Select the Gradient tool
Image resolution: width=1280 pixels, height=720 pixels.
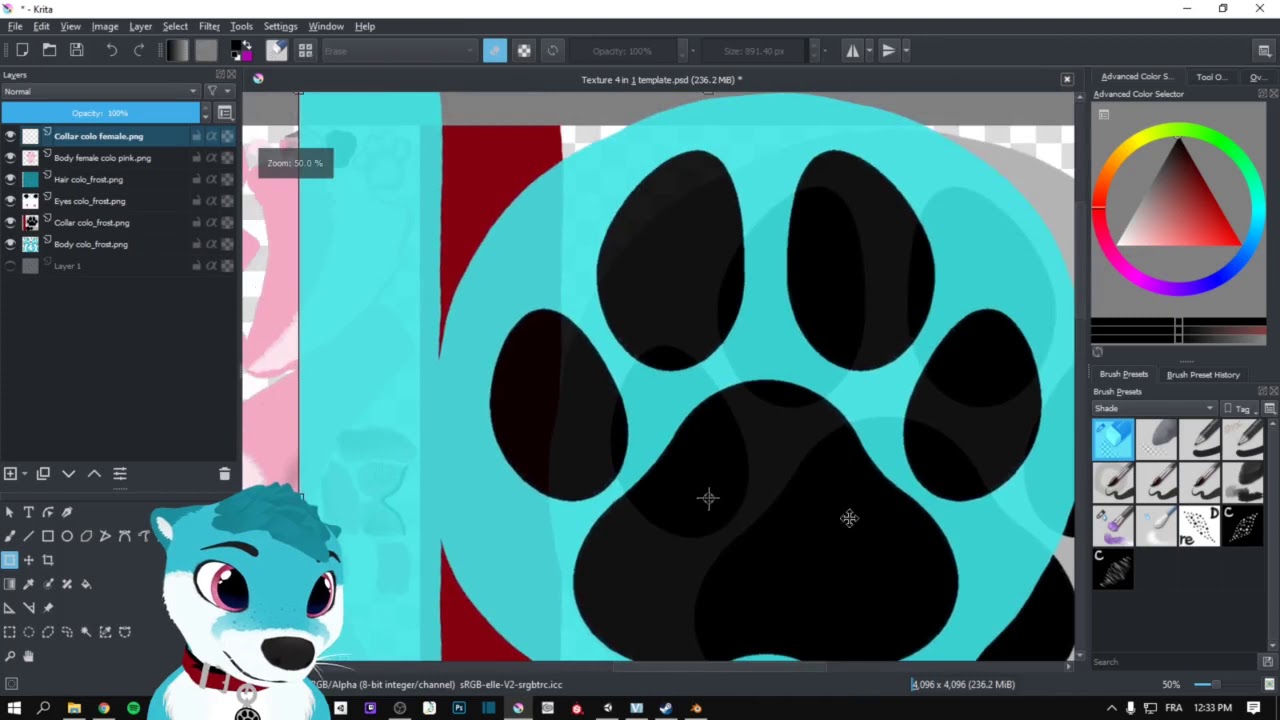point(9,584)
